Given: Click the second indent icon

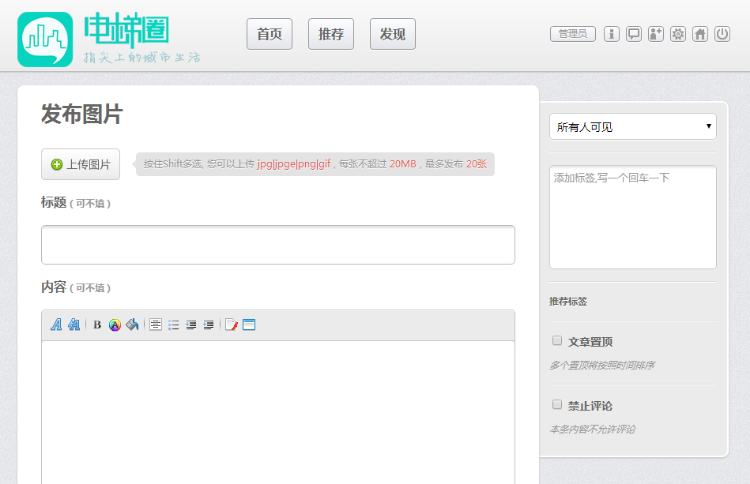Looking at the screenshot, I should tap(209, 325).
